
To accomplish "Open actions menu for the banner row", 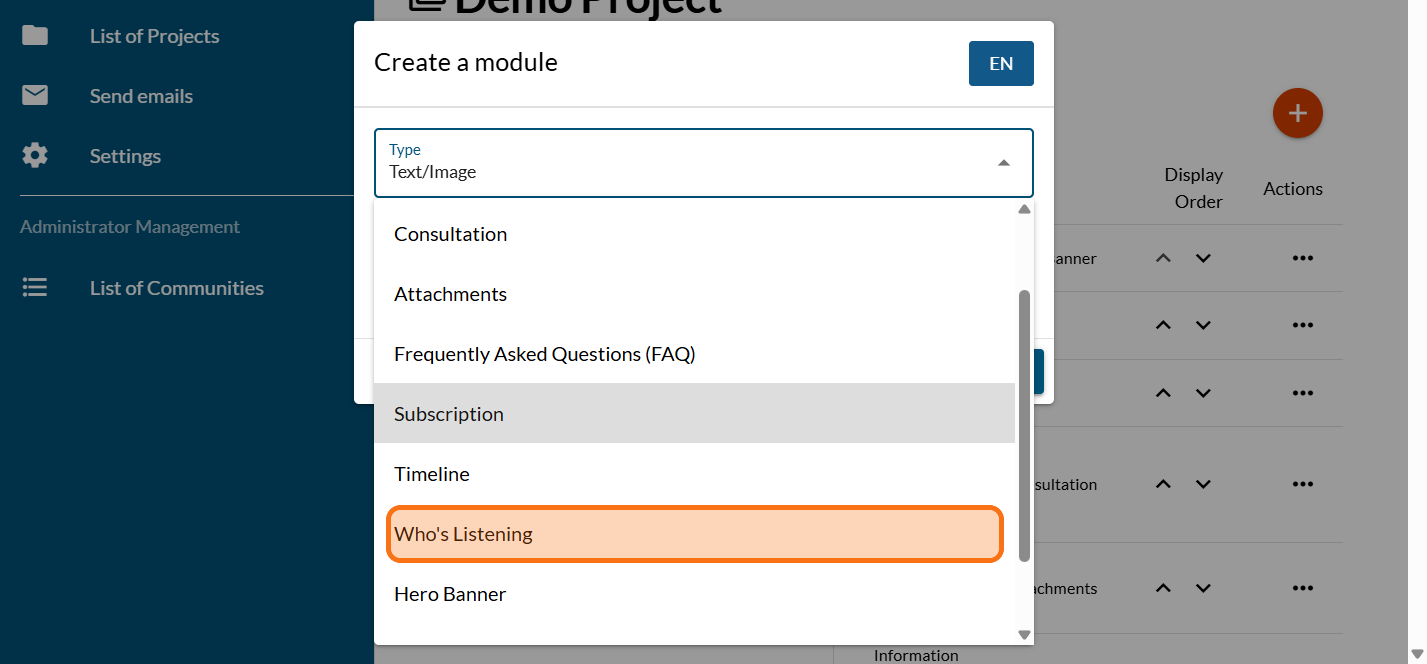I will [1301, 258].
